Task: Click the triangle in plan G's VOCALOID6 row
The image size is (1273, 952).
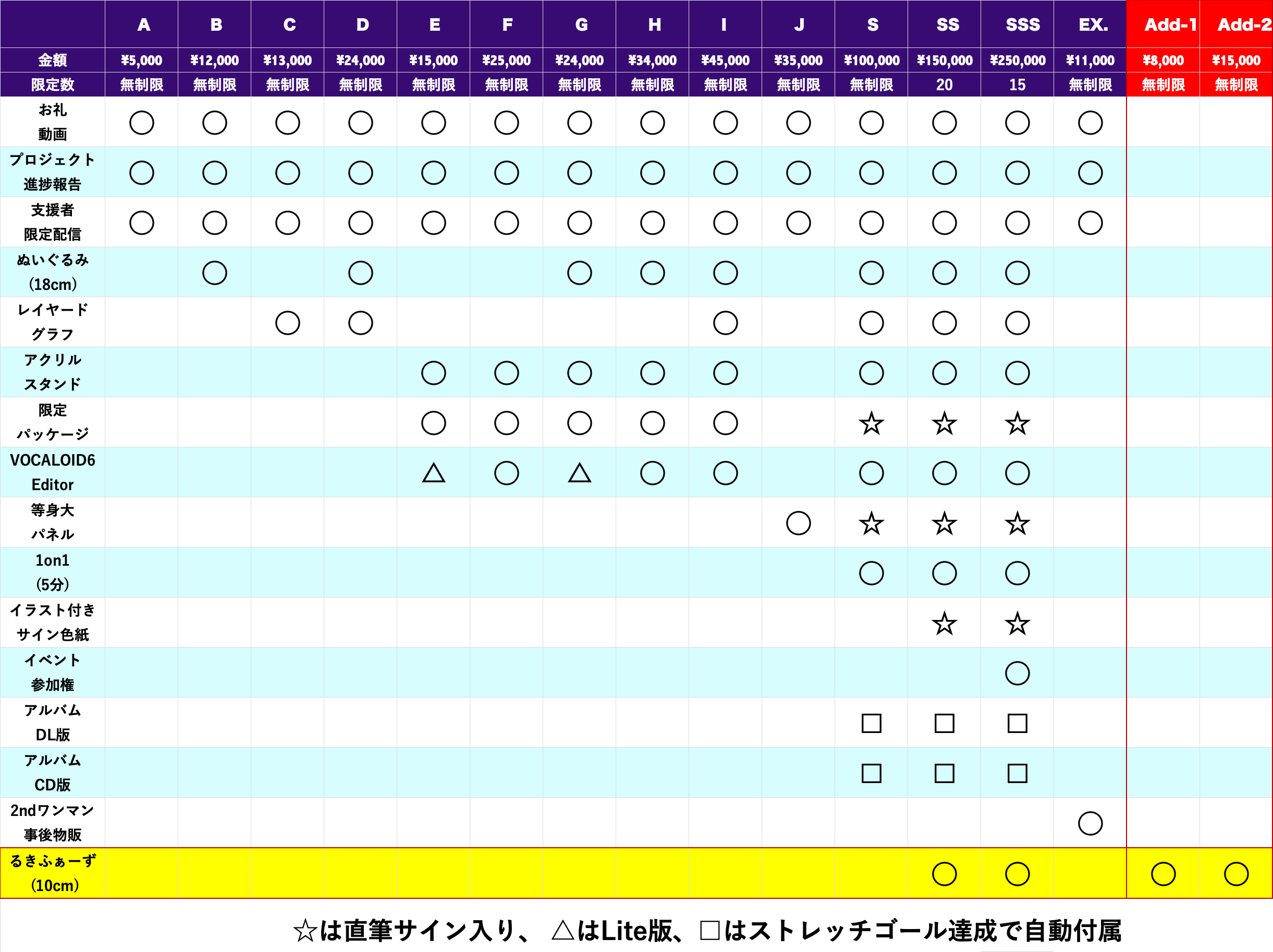Action: pyautogui.click(x=580, y=474)
